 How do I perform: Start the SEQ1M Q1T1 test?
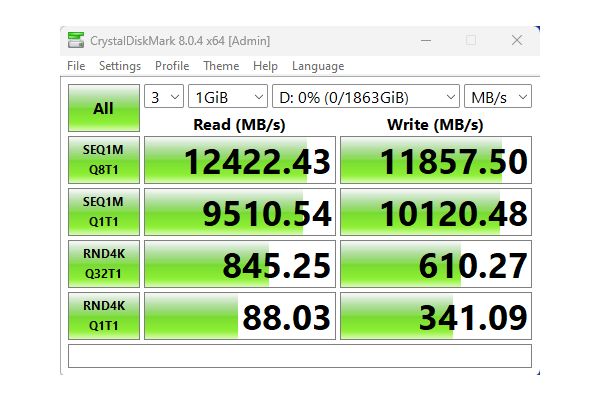tap(103, 211)
